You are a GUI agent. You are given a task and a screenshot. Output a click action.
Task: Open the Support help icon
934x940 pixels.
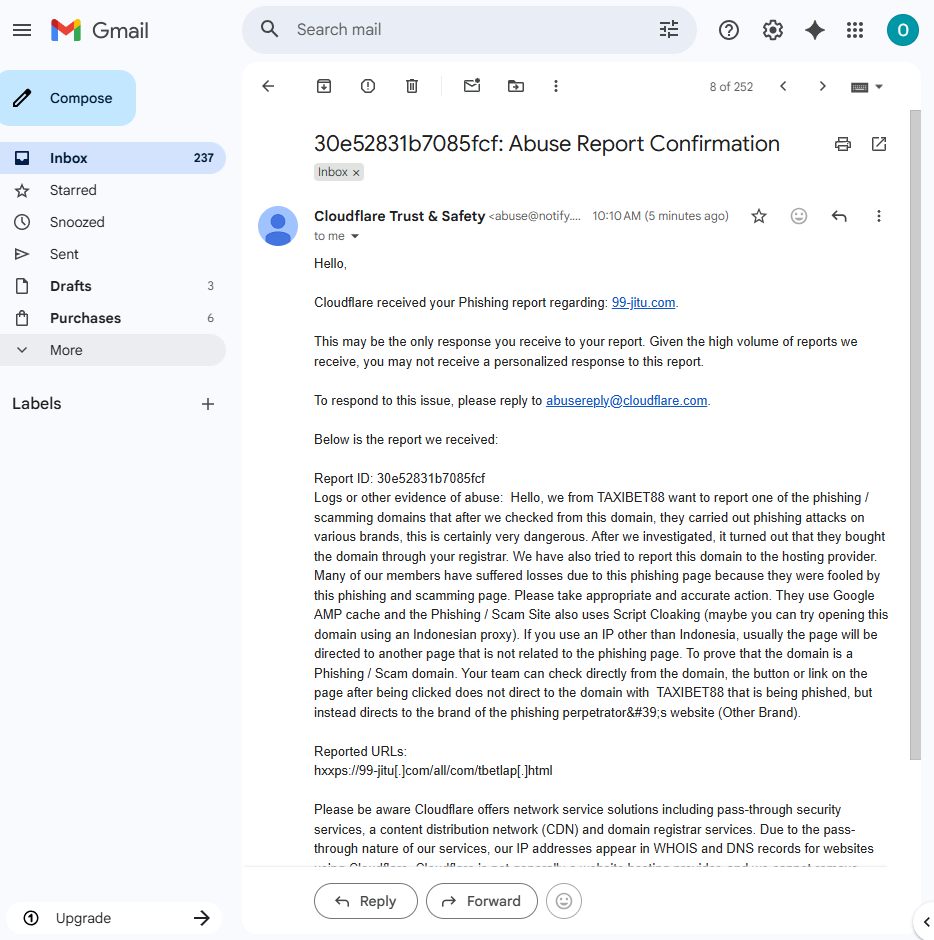pos(728,30)
